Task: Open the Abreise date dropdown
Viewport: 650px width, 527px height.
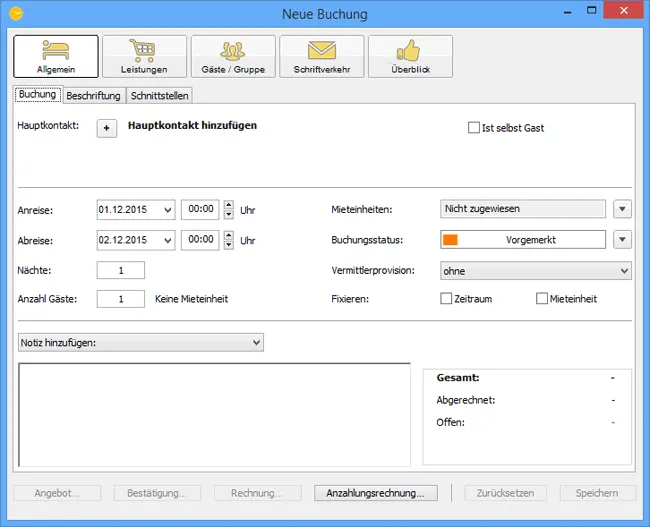Action: pos(168,240)
